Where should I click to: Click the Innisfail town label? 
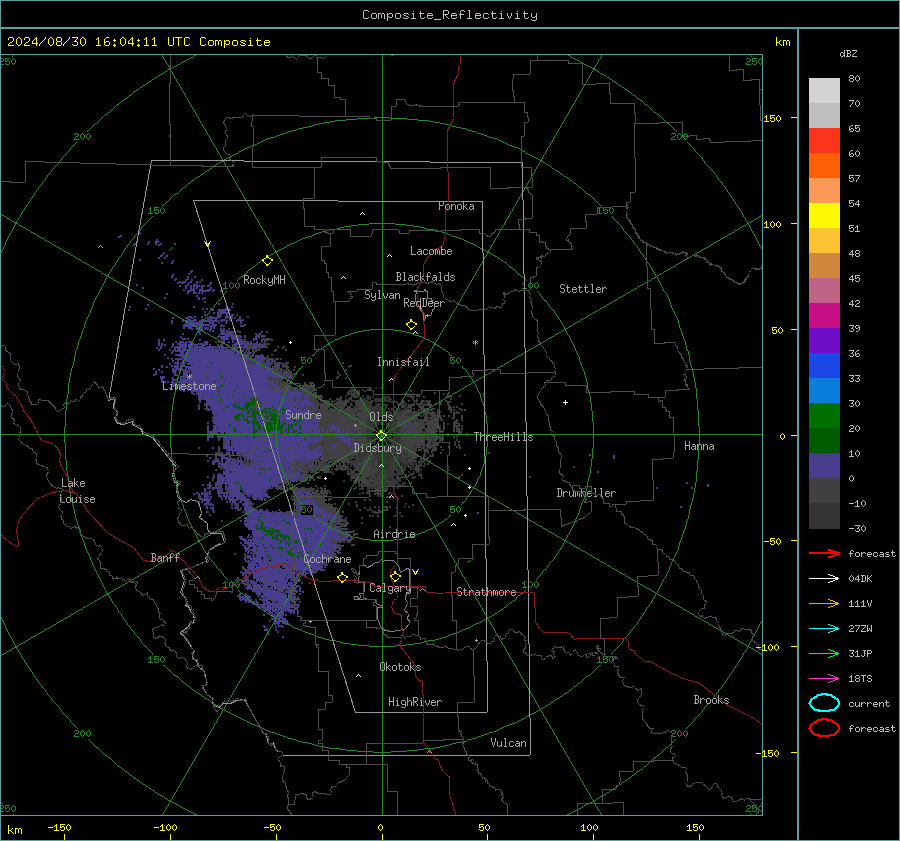coord(403,362)
